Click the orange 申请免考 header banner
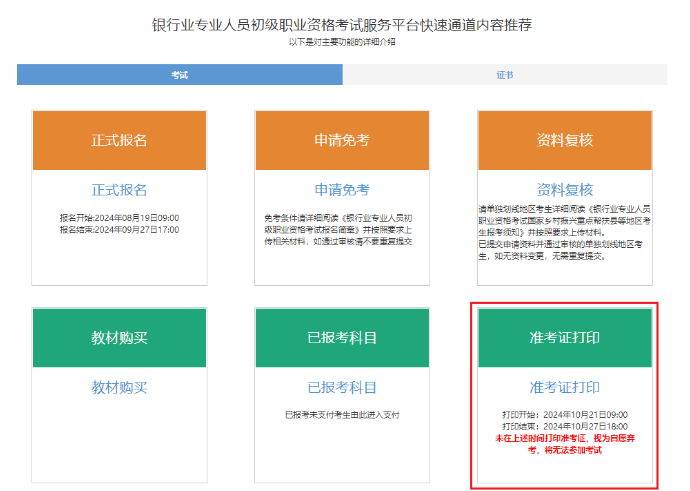Viewport: 690px width, 491px height. tap(342, 140)
